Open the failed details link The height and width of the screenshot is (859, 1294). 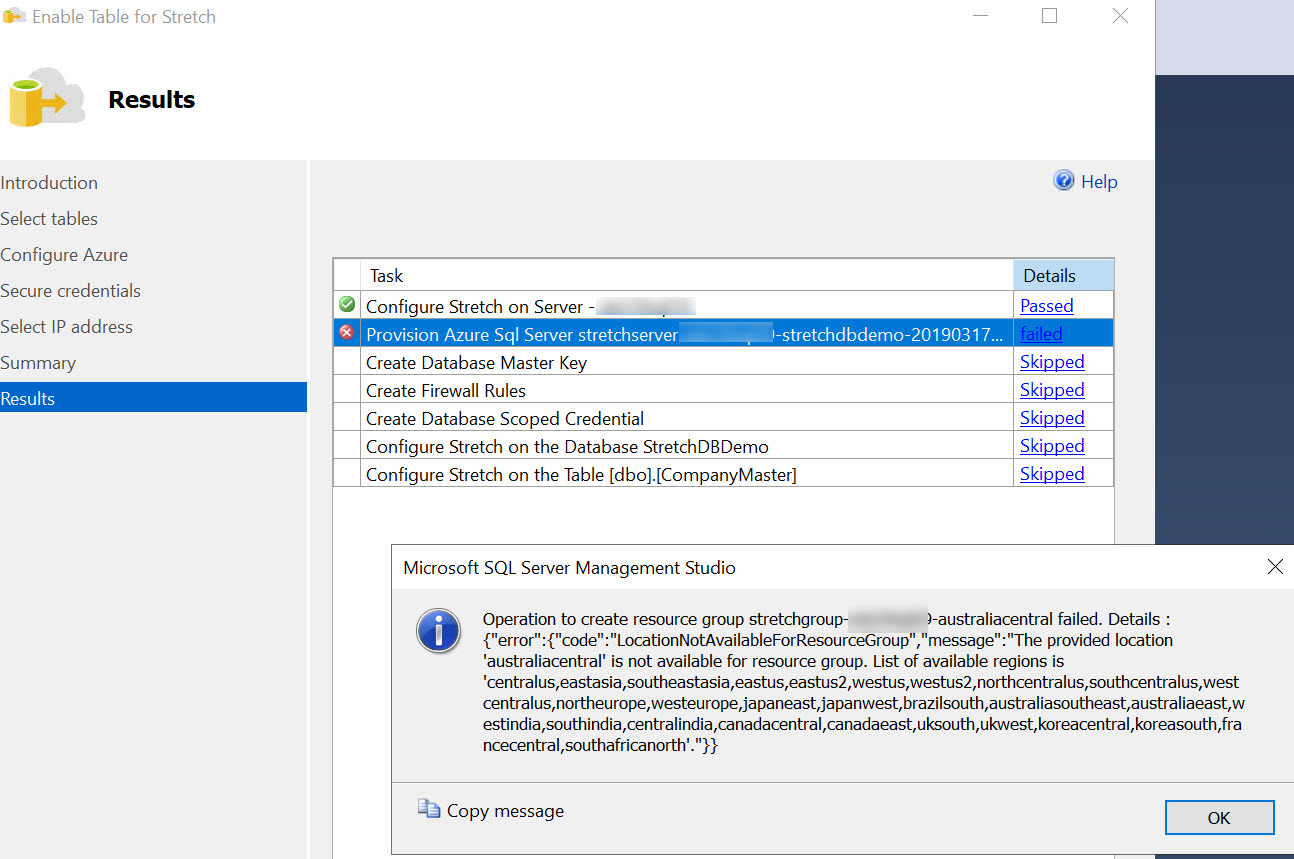click(1041, 333)
